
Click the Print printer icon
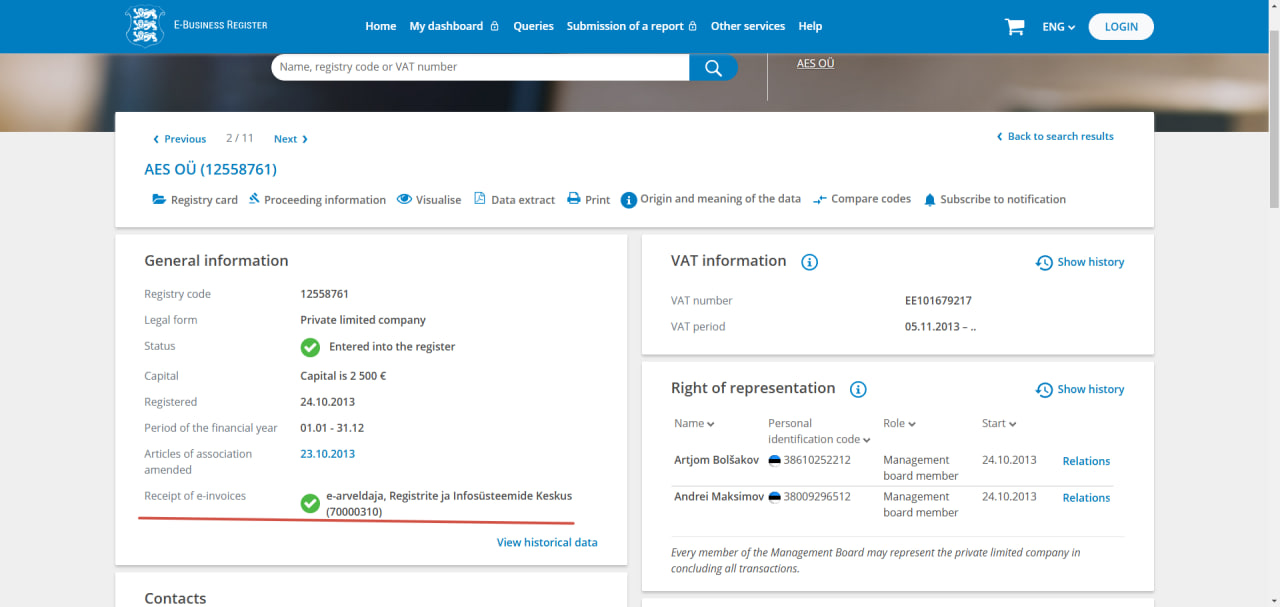click(x=574, y=198)
